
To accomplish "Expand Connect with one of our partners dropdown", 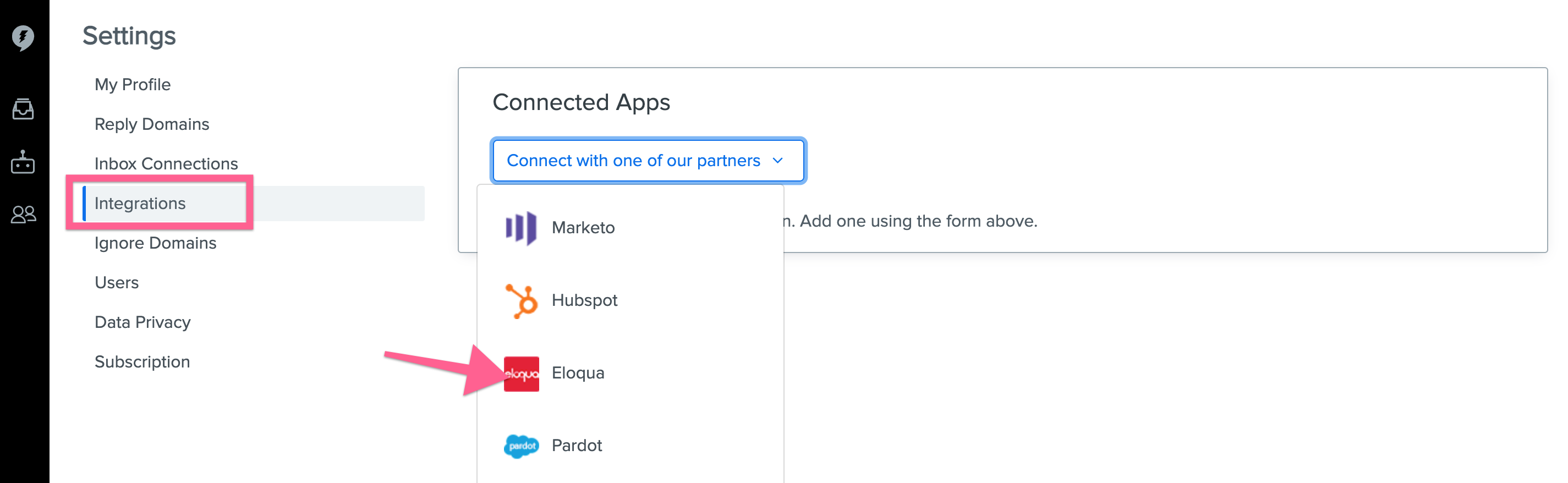I will point(648,161).
